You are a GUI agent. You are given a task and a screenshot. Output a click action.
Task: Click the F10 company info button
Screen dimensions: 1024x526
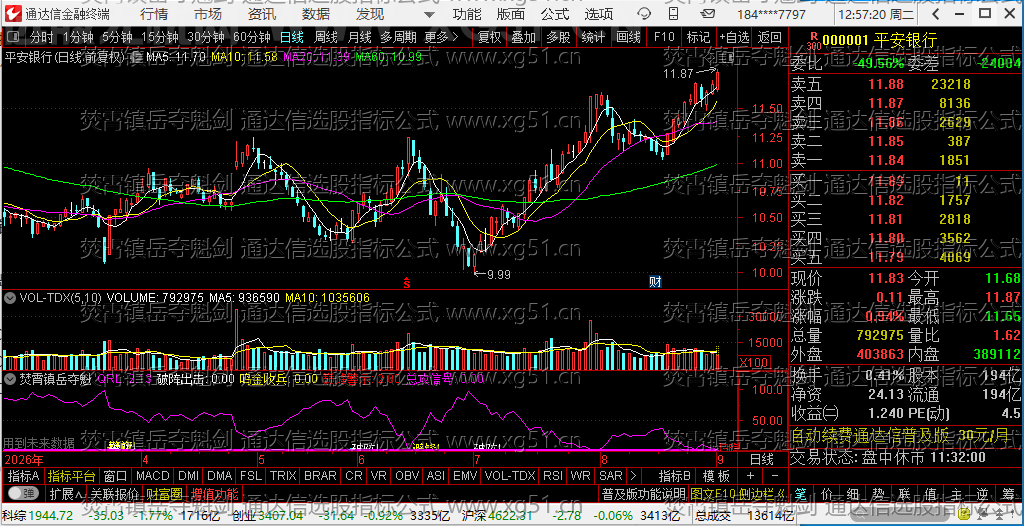click(664, 37)
